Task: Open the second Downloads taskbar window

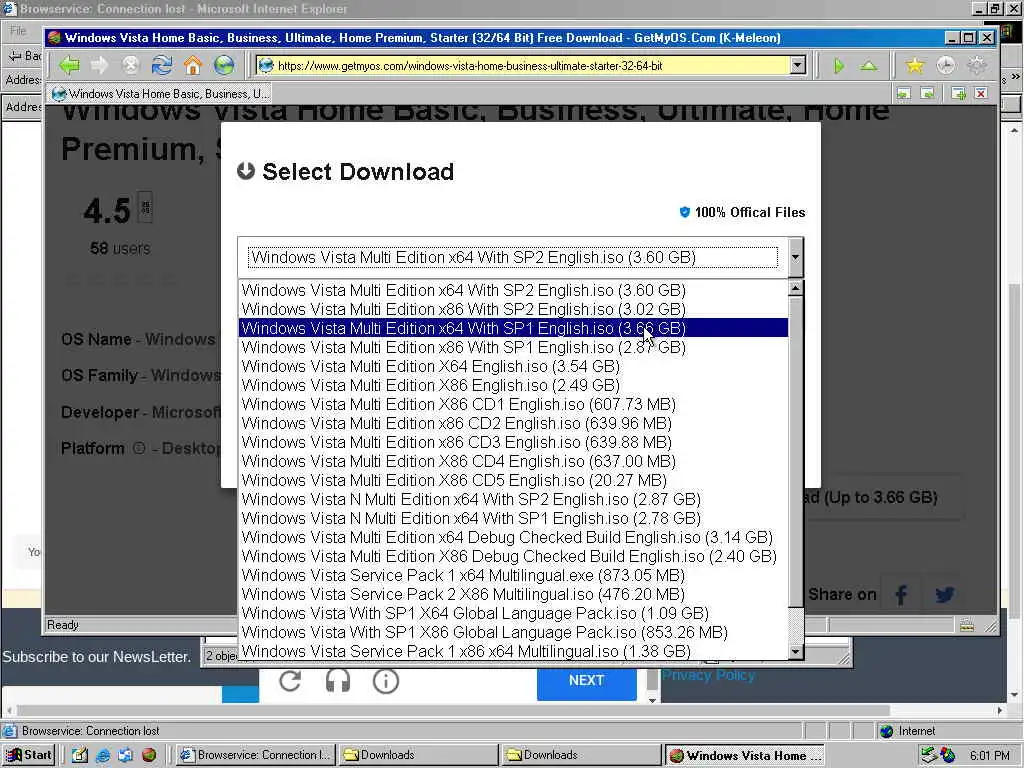Action: click(x=581, y=755)
